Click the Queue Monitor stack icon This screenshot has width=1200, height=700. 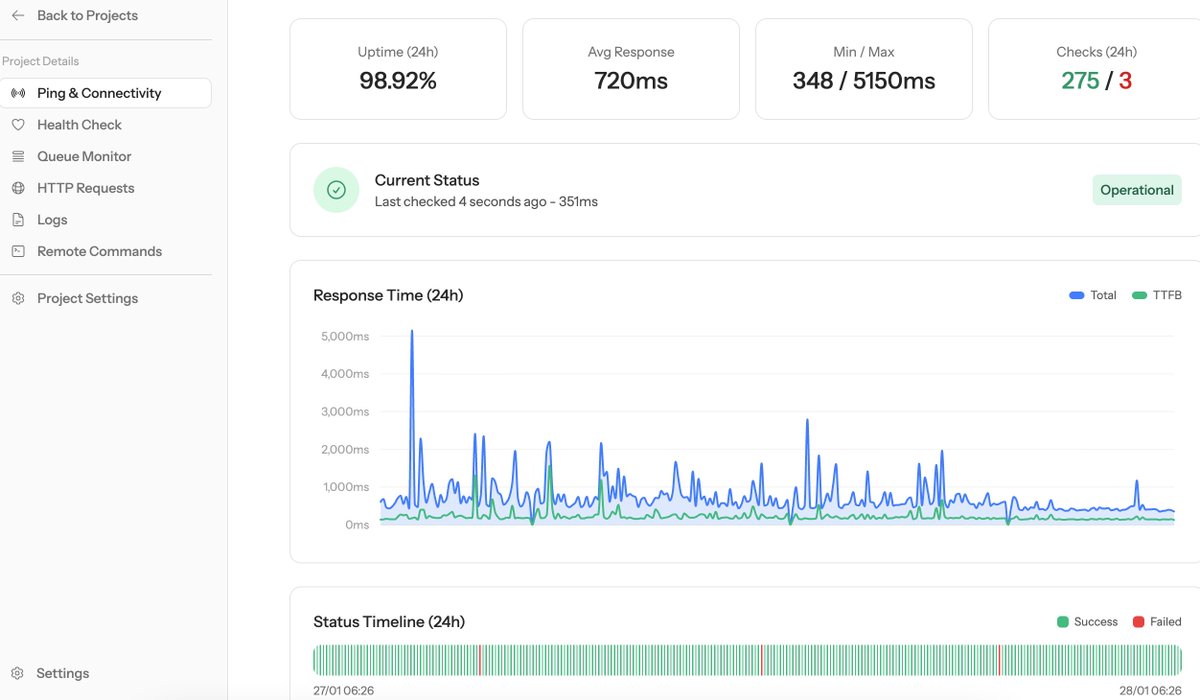pyautogui.click(x=18, y=156)
